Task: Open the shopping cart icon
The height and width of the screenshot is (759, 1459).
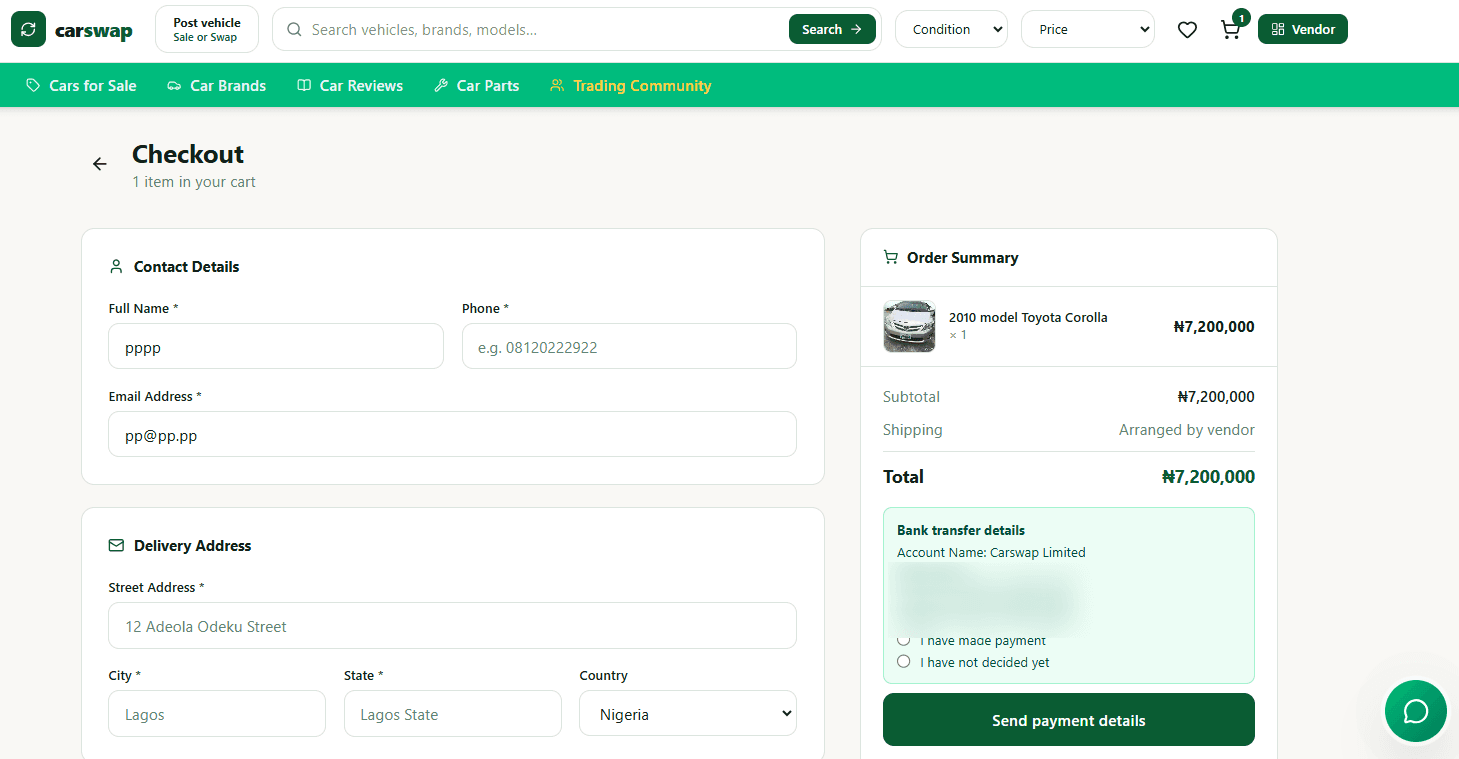Action: pos(1231,30)
